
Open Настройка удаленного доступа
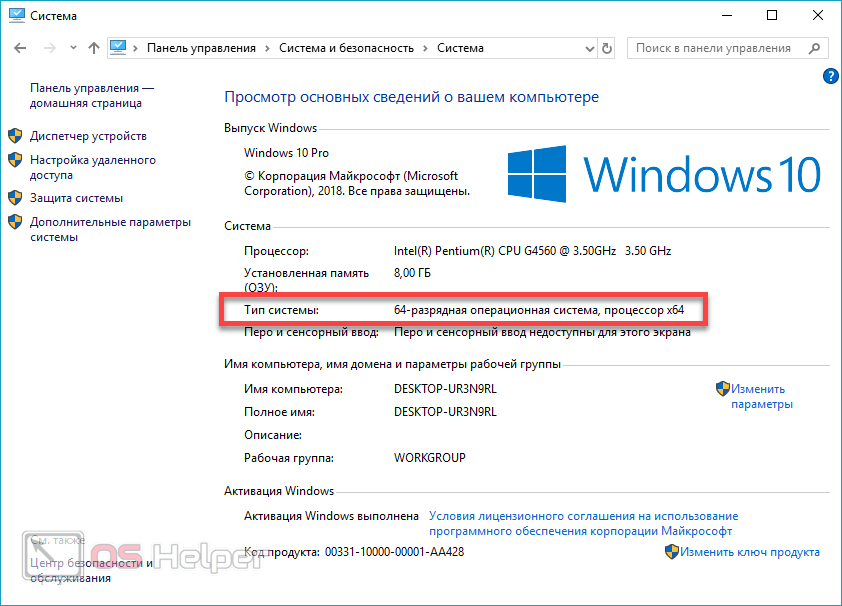[93, 167]
